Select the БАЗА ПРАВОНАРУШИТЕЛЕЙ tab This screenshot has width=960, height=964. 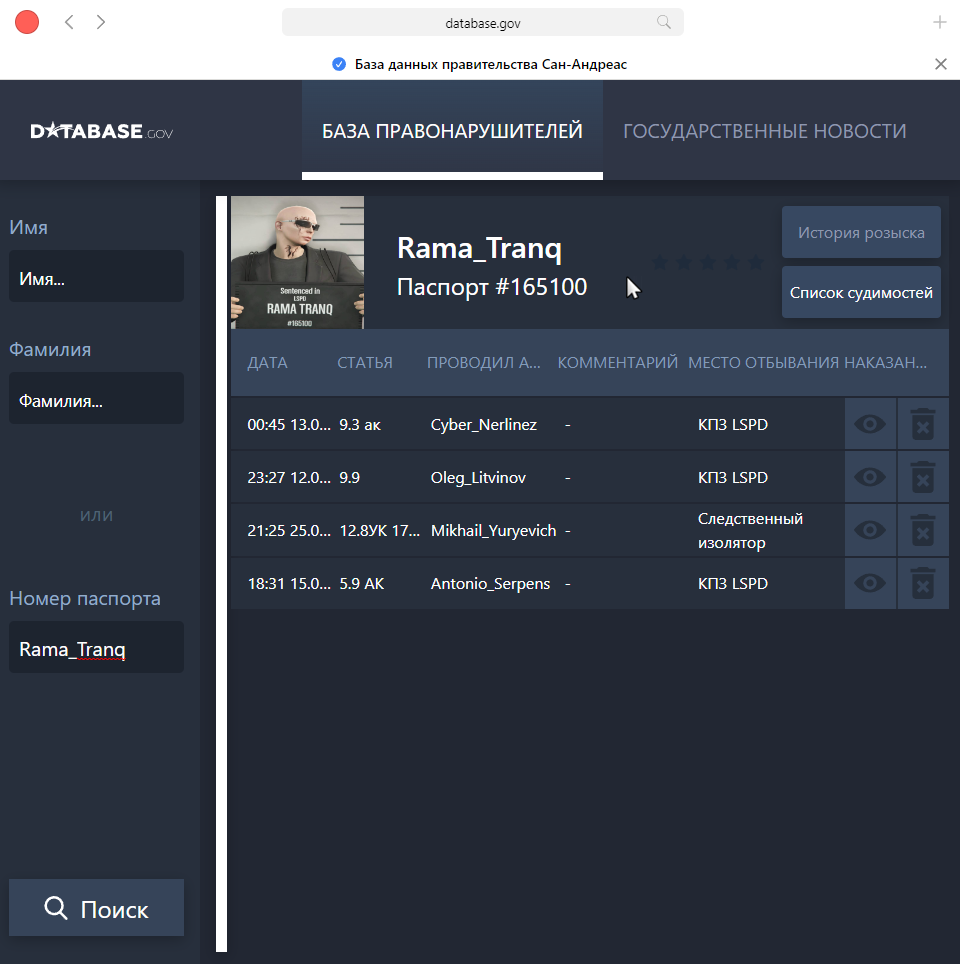[452, 131]
